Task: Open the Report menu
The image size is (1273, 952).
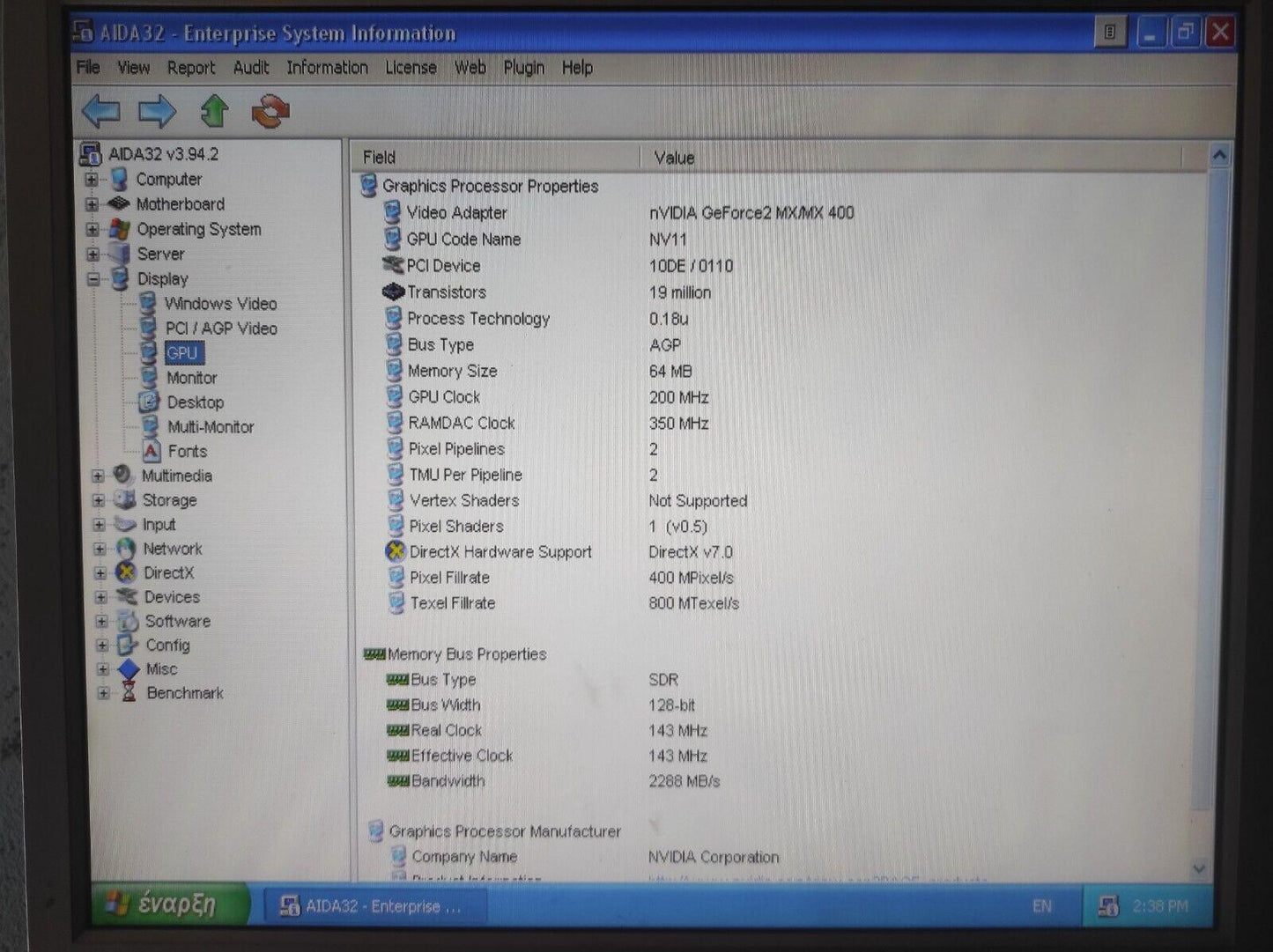Action: (x=190, y=68)
